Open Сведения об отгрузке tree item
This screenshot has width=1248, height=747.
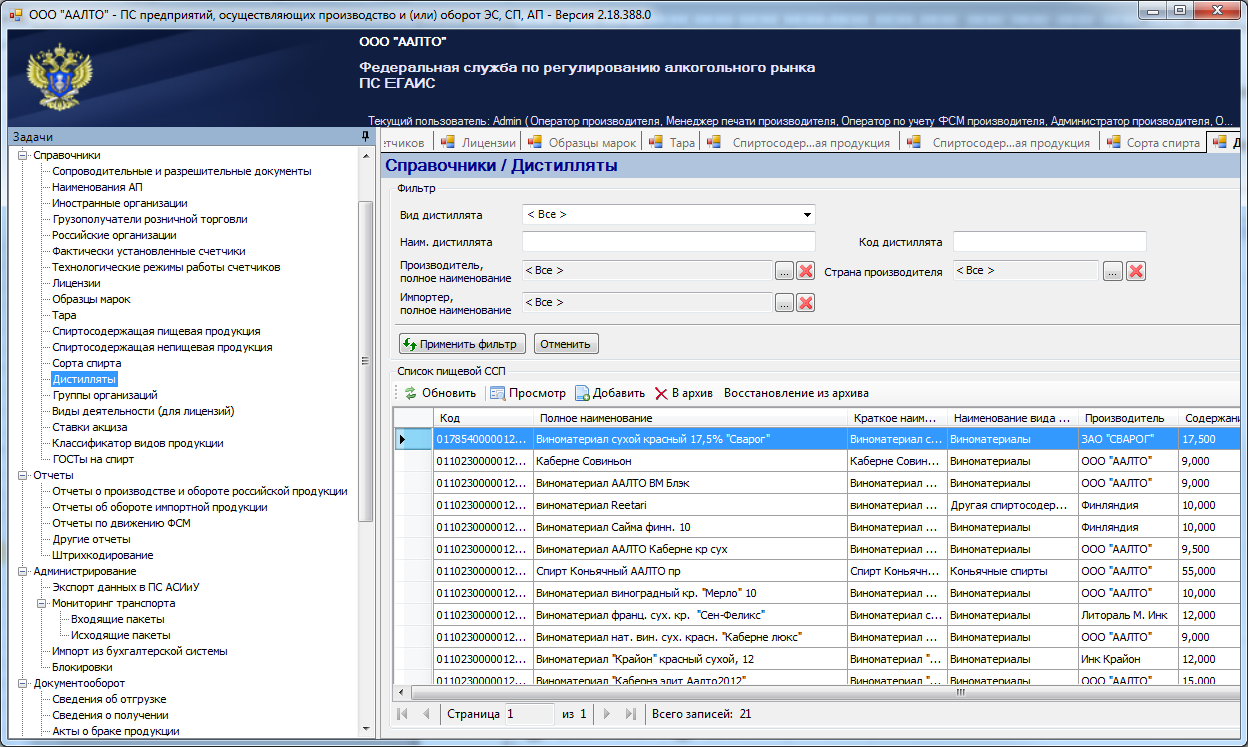(x=109, y=699)
